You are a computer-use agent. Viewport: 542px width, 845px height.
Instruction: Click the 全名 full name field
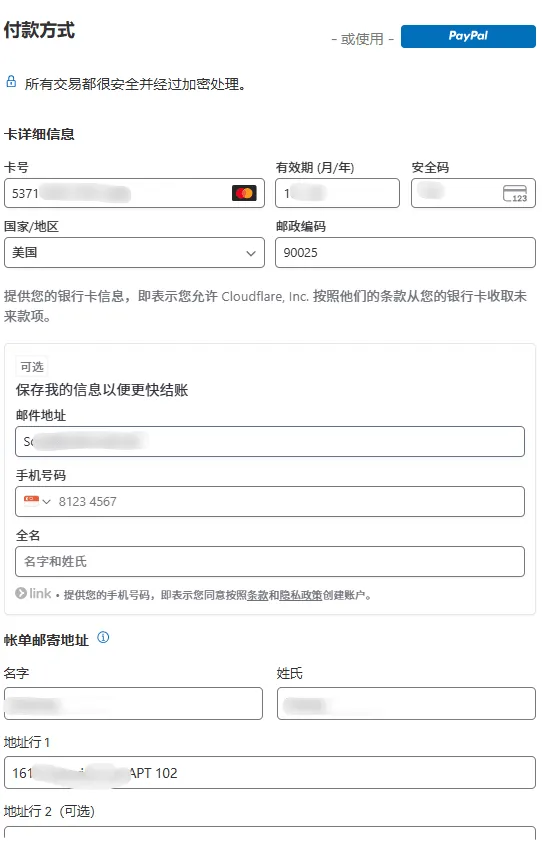pyautogui.click(x=270, y=562)
